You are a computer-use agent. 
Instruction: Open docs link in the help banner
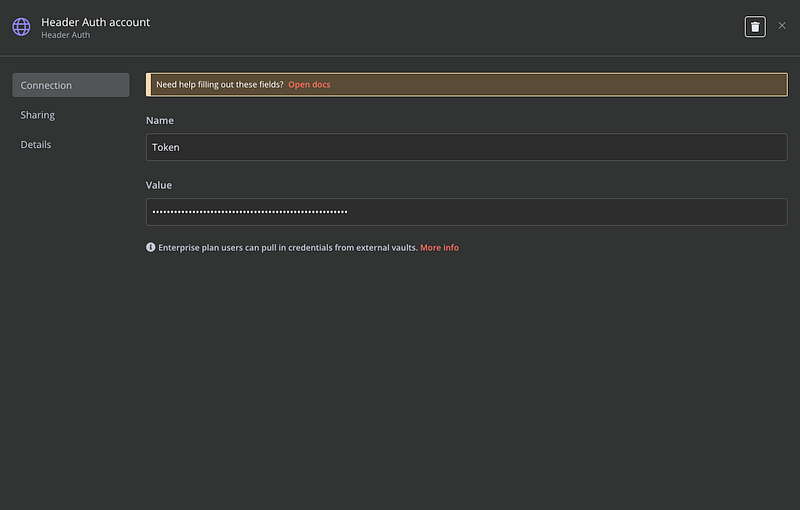pos(309,85)
